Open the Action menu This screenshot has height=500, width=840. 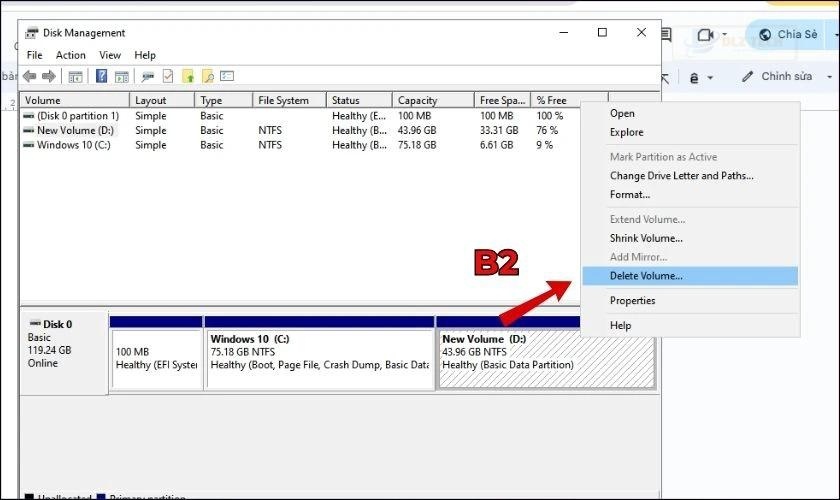click(x=71, y=55)
